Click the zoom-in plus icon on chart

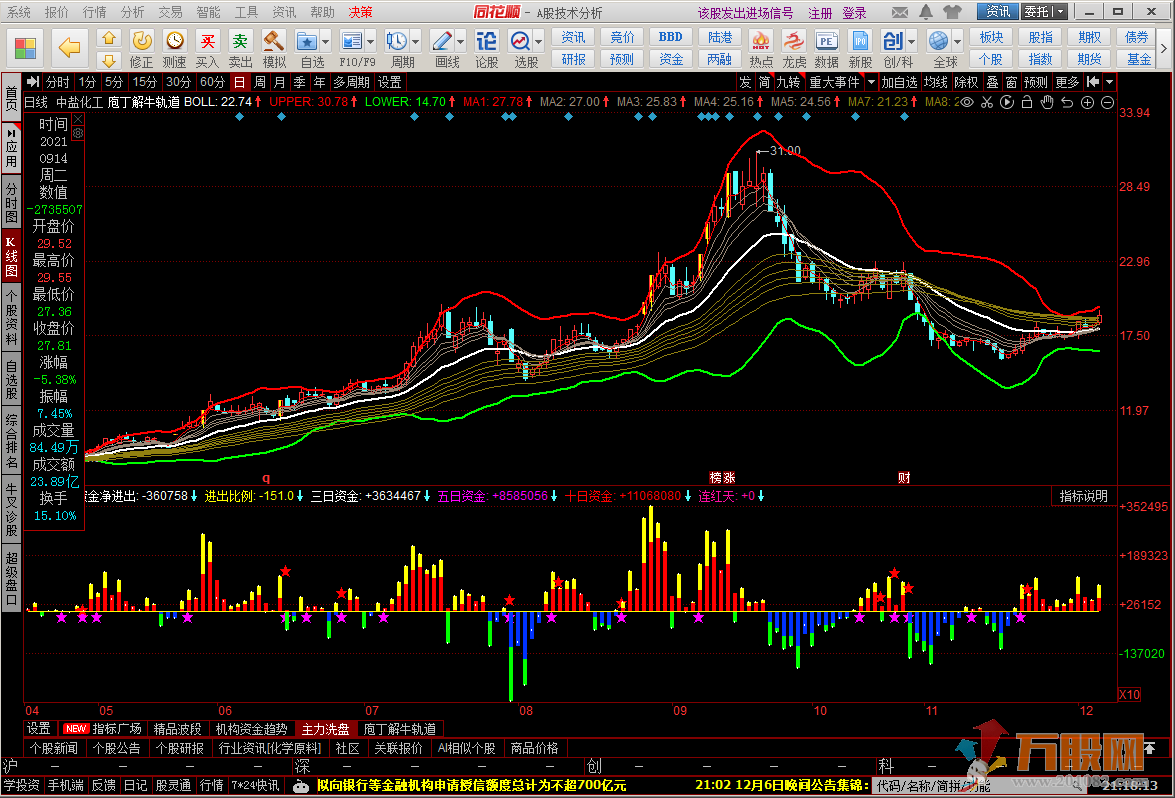coord(1088,102)
